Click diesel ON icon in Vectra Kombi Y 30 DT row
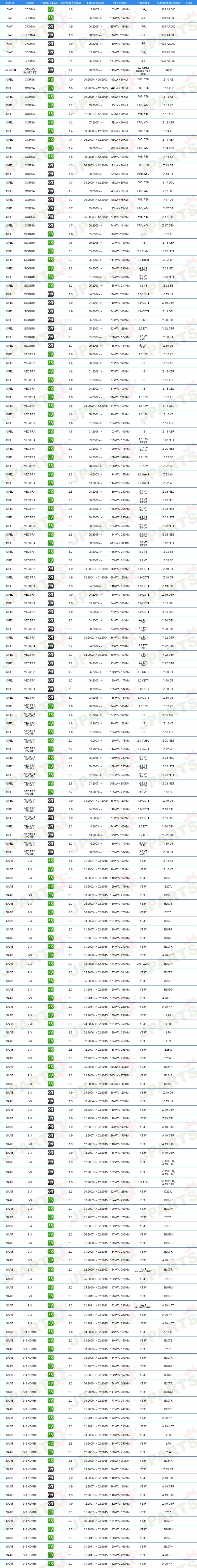Screen dimensions: 197x1568 (x=50, y=843)
